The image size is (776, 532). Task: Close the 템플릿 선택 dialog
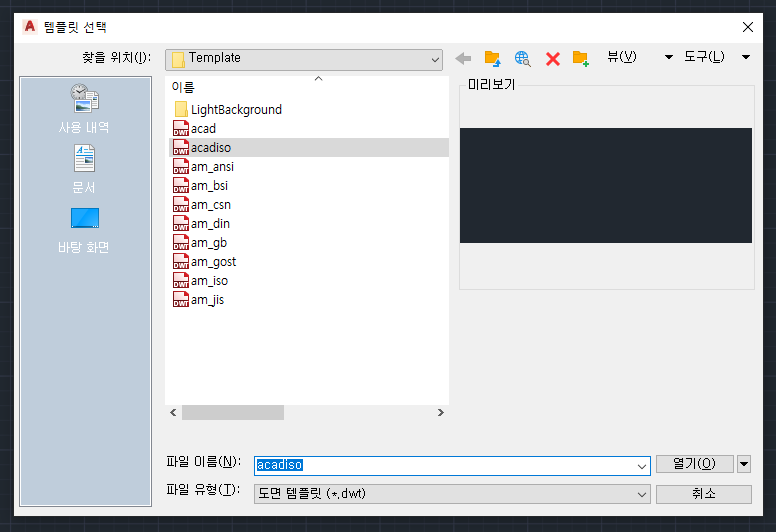[748, 27]
